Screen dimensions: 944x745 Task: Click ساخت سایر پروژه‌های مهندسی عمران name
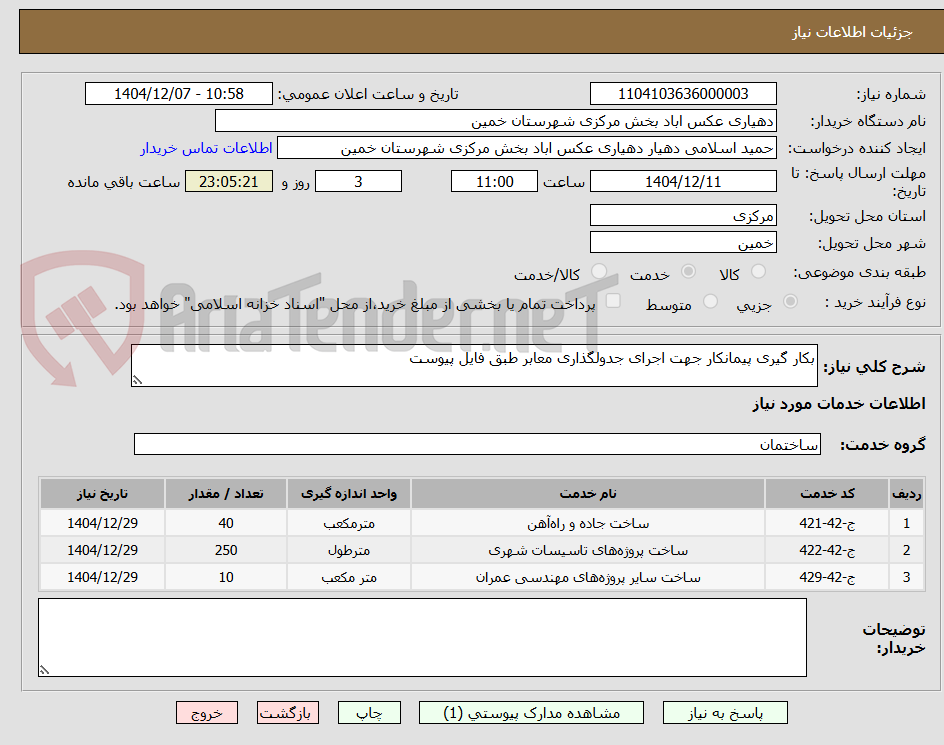(588, 578)
